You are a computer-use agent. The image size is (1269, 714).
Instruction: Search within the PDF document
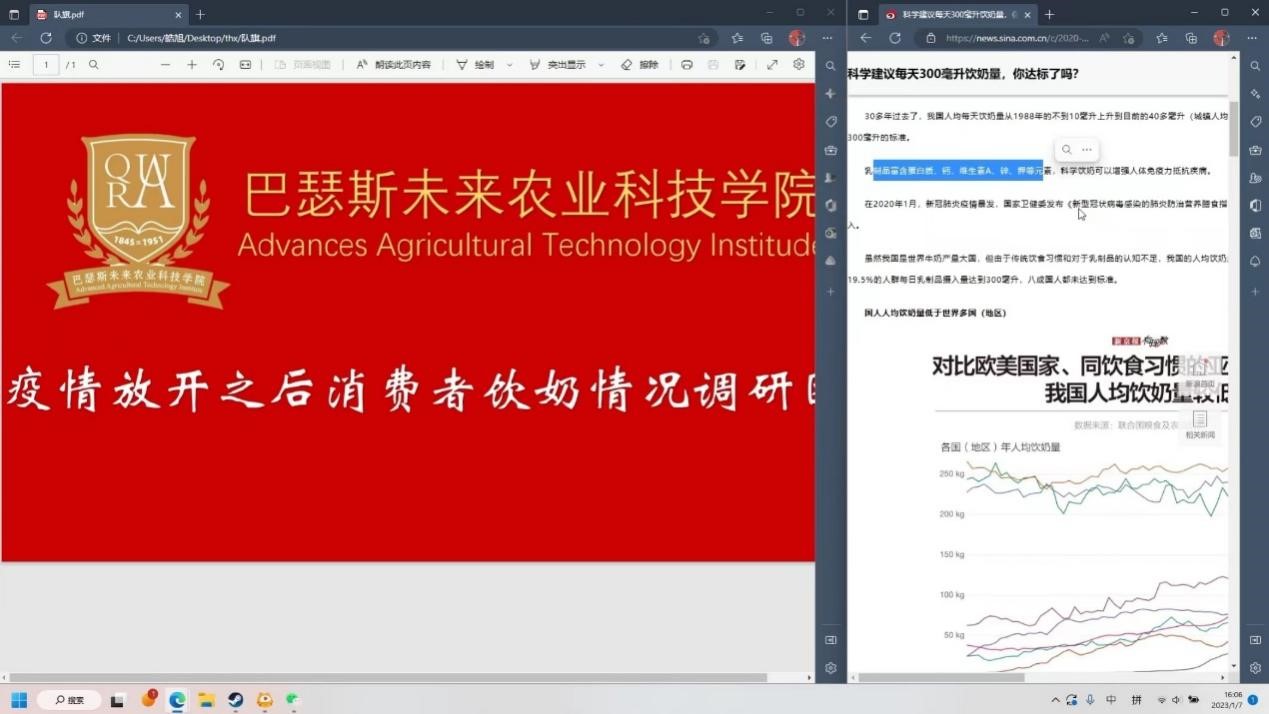94,65
